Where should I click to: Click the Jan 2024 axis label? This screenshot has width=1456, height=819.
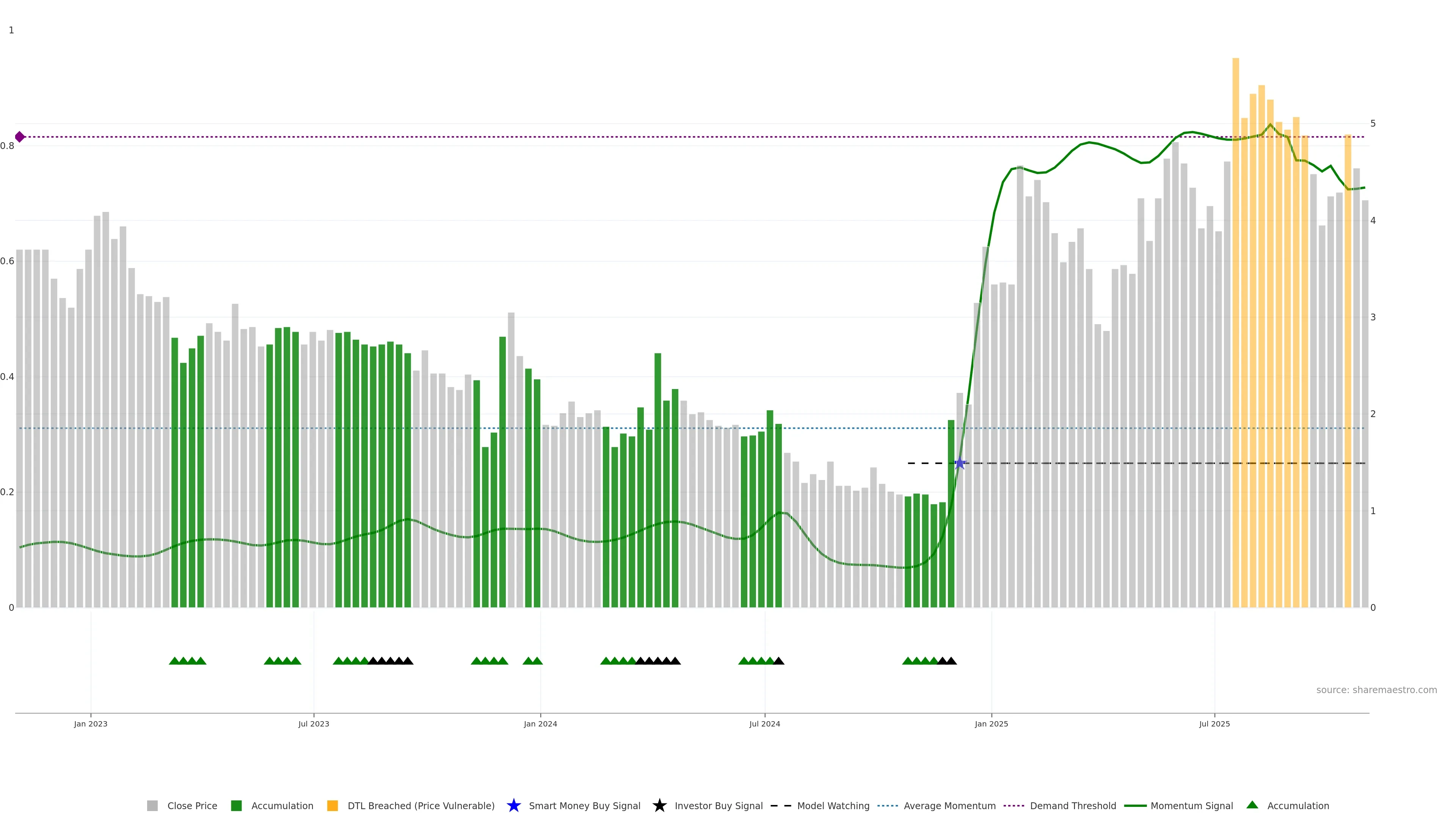click(x=540, y=723)
